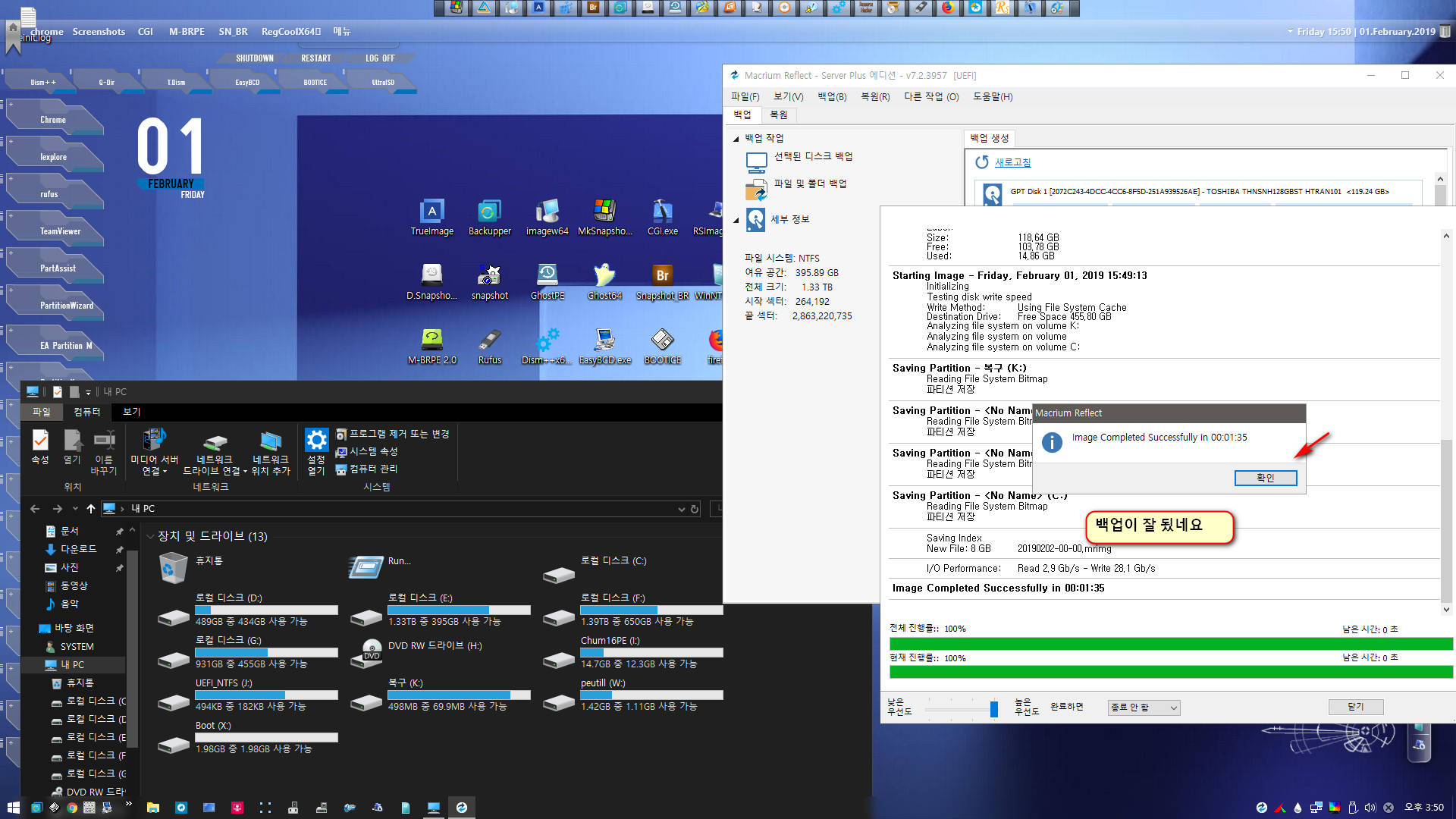Open the View menu in Macrium Reflect
Viewport: 1456px width, 819px height.
[x=788, y=96]
